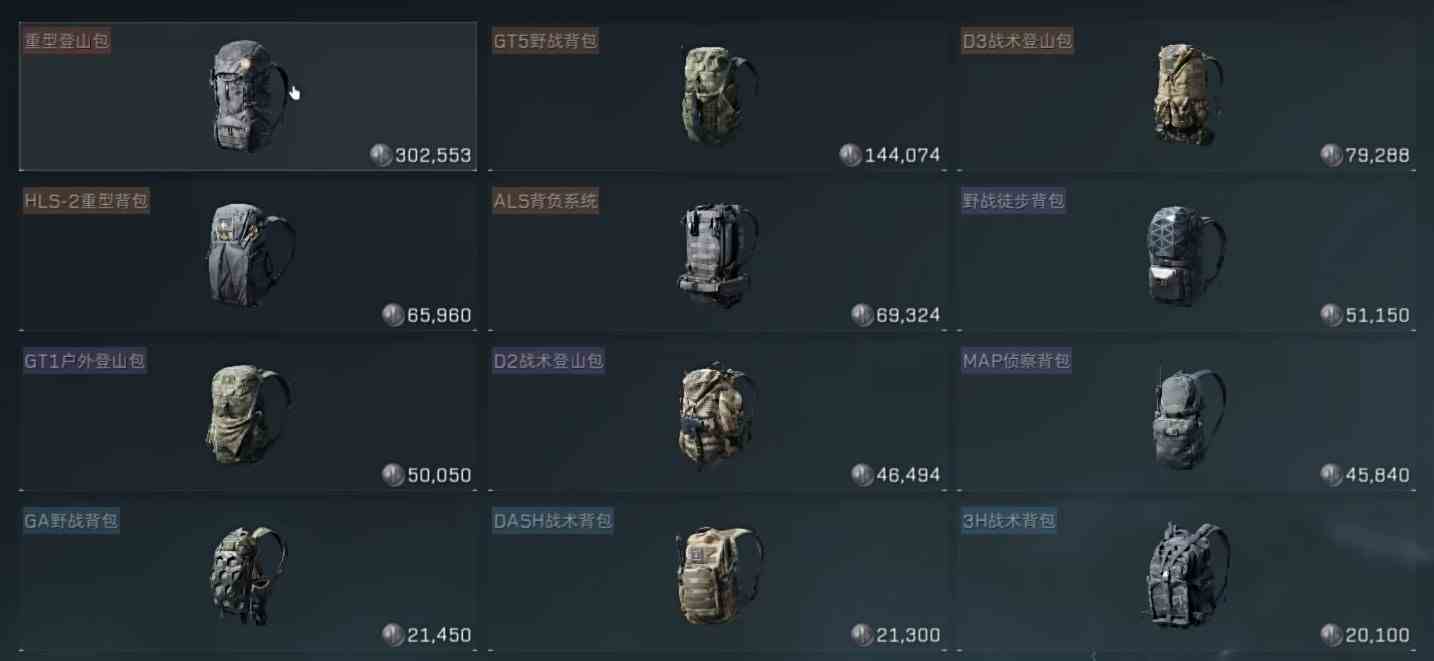Screen dimensions: 1434x661
Task: Click the 重型登山包 name label
Action: click(x=66, y=41)
